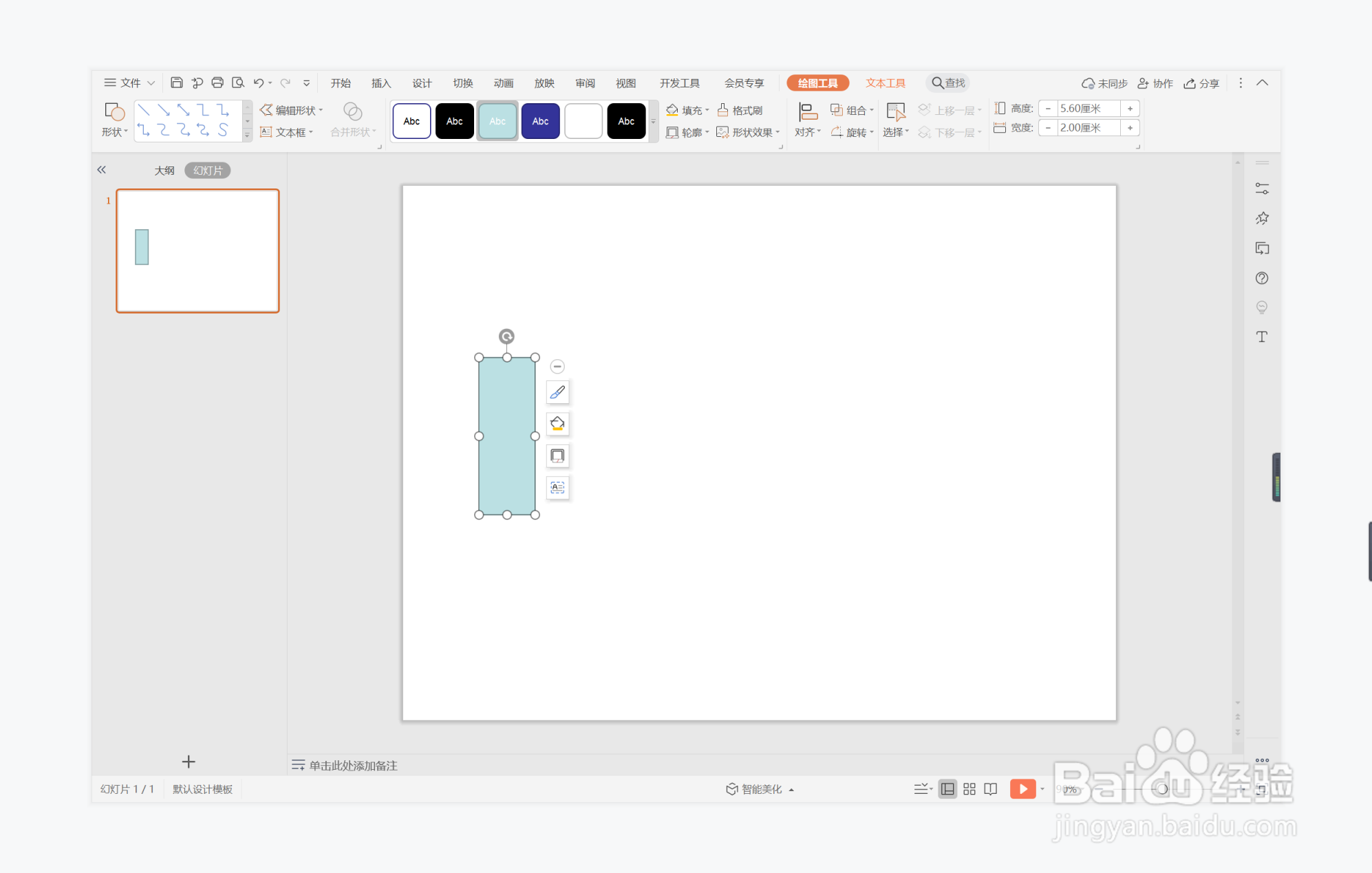Add new slide with plus button
Viewport: 1372px width, 873px height.
(189, 762)
